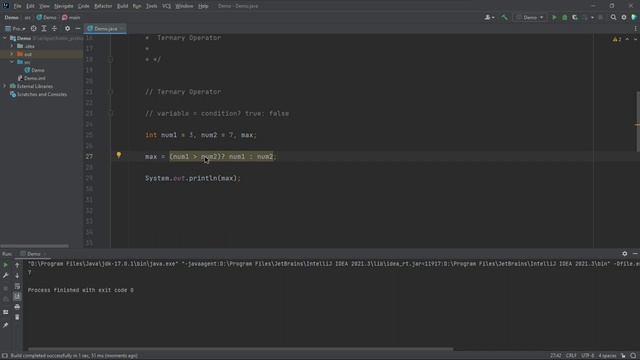Hide the Run tool window

click(635, 254)
